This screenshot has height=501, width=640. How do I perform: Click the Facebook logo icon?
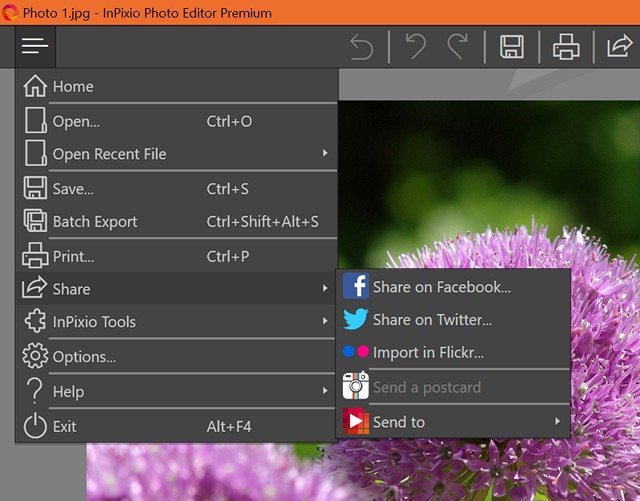pos(356,286)
